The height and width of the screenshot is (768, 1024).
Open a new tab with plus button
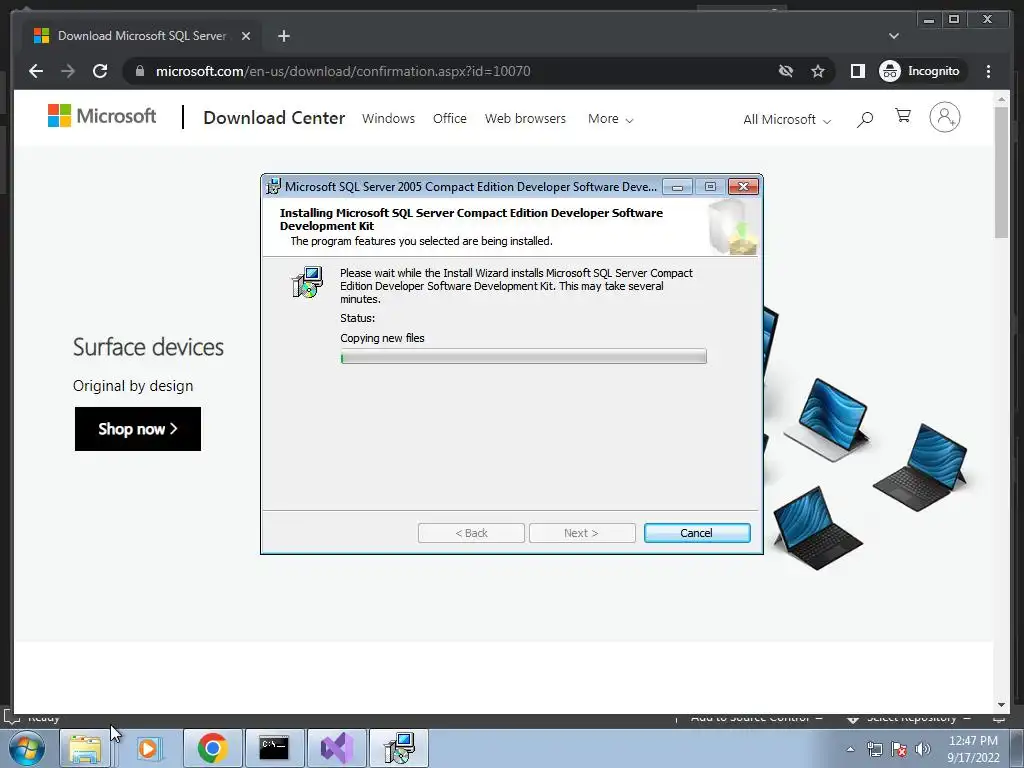click(283, 36)
